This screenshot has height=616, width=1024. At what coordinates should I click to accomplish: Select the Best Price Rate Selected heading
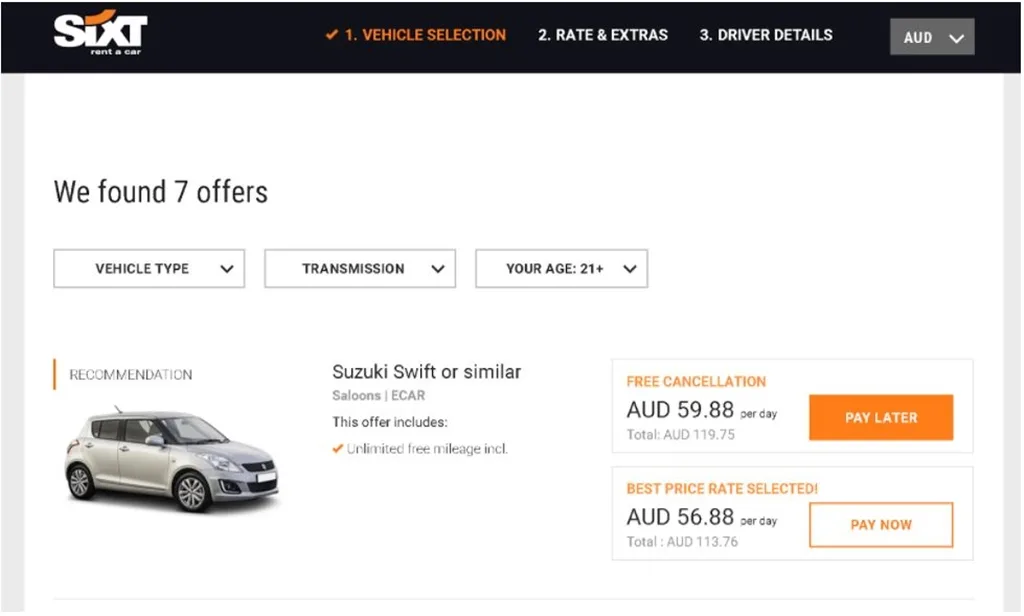[722, 489]
